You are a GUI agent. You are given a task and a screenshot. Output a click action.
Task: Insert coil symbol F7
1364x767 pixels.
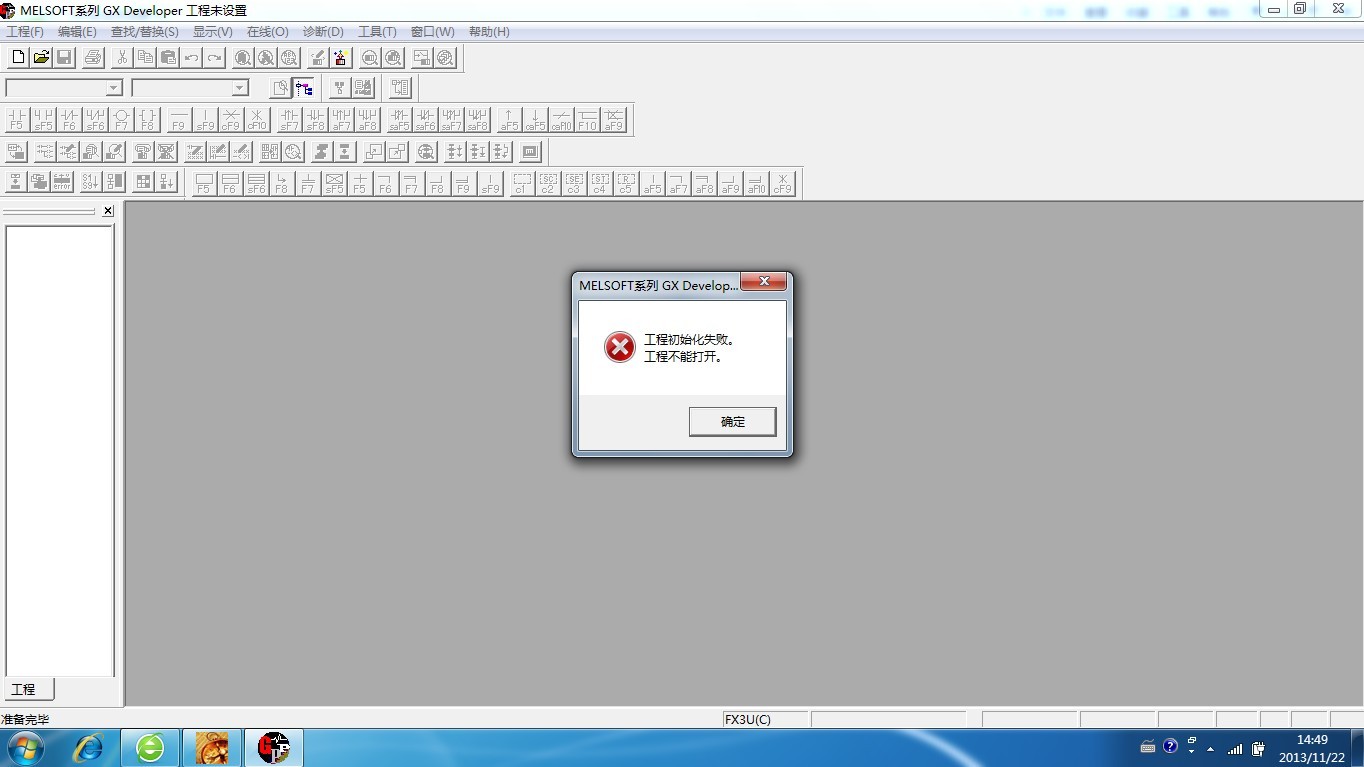(121, 121)
